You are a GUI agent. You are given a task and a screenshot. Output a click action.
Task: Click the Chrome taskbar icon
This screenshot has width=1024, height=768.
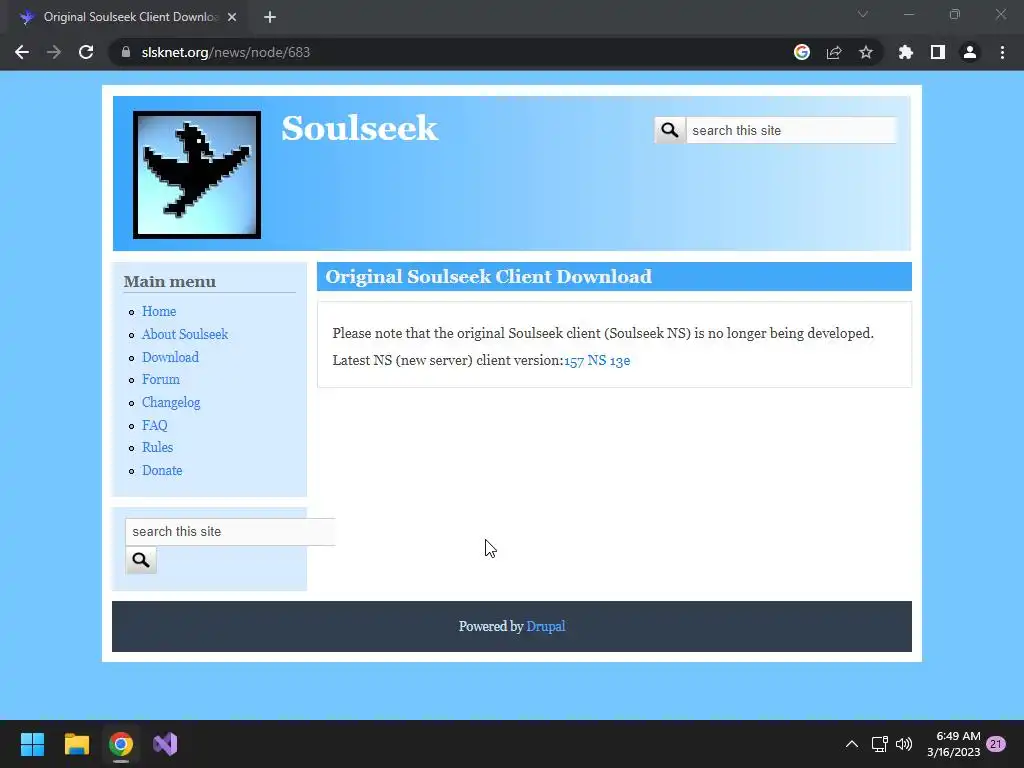(121, 744)
